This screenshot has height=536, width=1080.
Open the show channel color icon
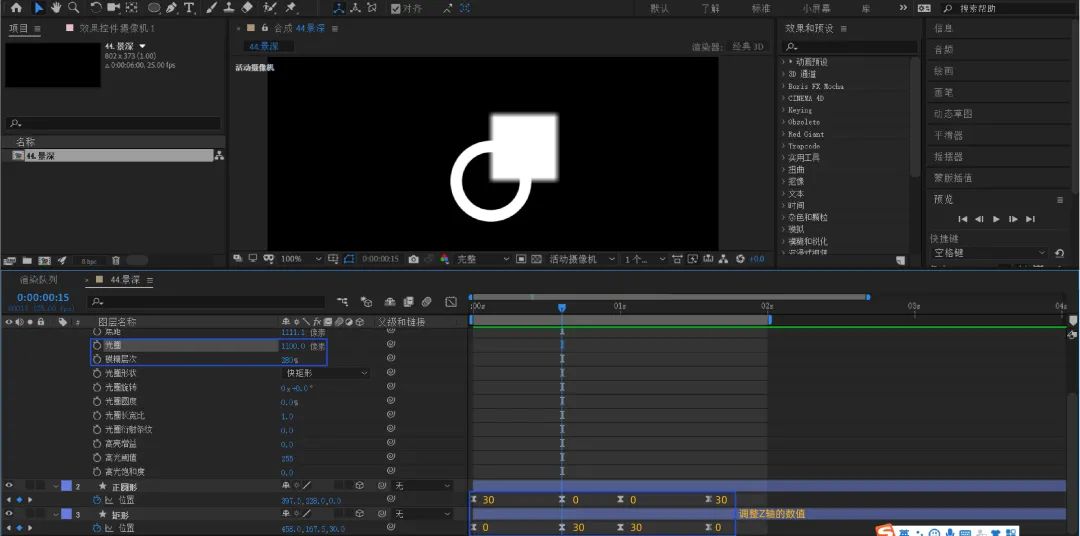tap(444, 259)
